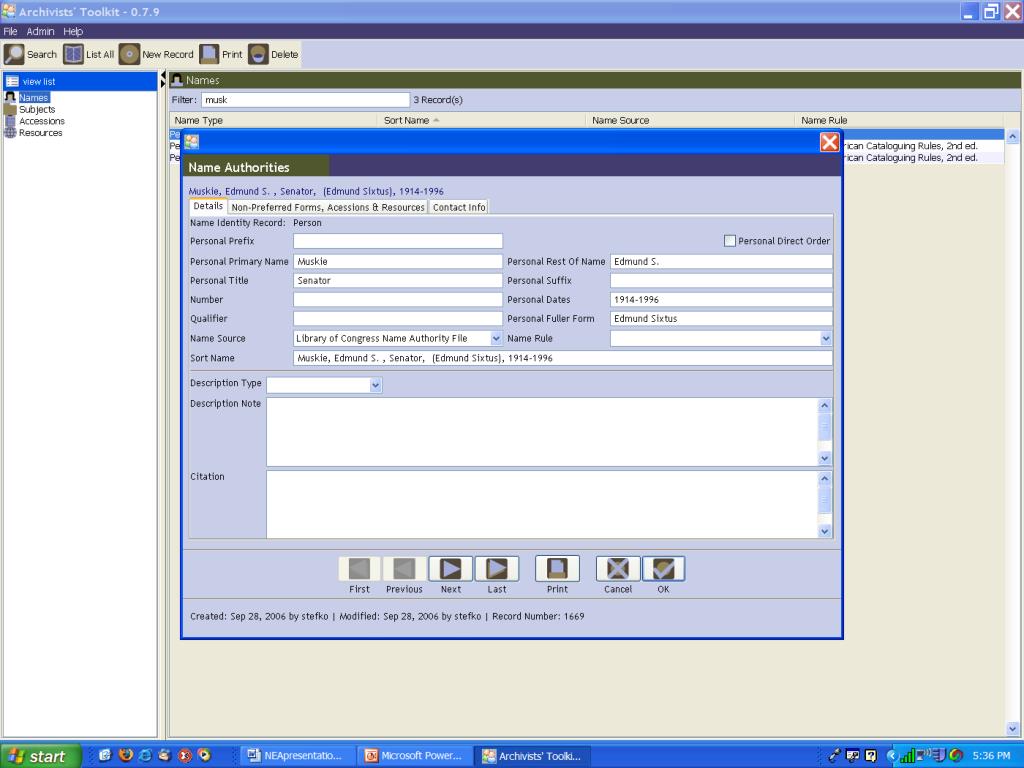1024x768 pixels.
Task: Click the Personal Fuller Form field
Action: (721, 318)
